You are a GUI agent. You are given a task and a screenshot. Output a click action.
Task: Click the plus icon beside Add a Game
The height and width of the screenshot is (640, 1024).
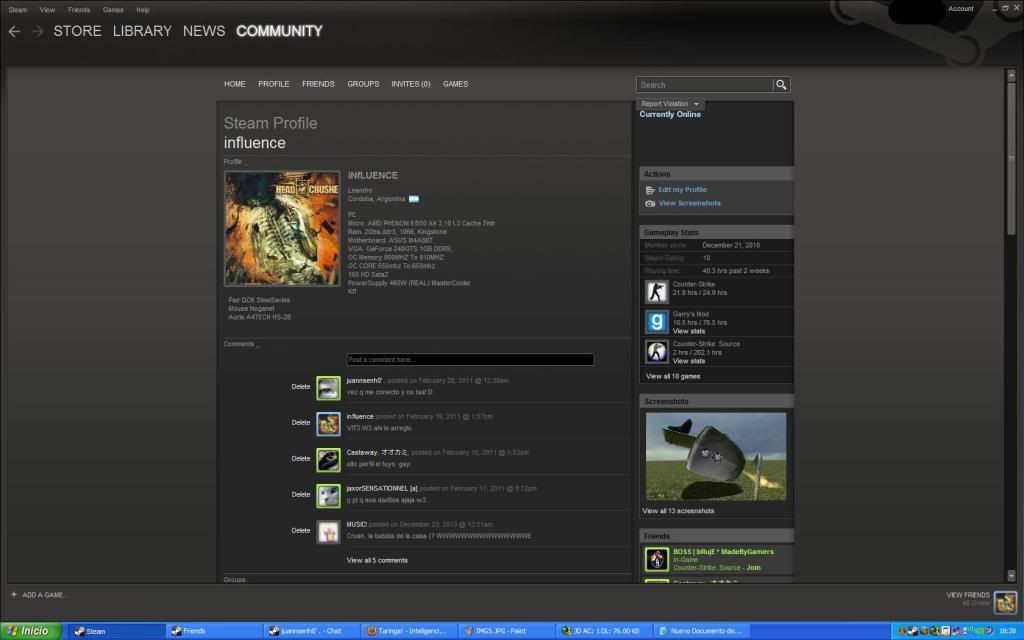point(14,594)
